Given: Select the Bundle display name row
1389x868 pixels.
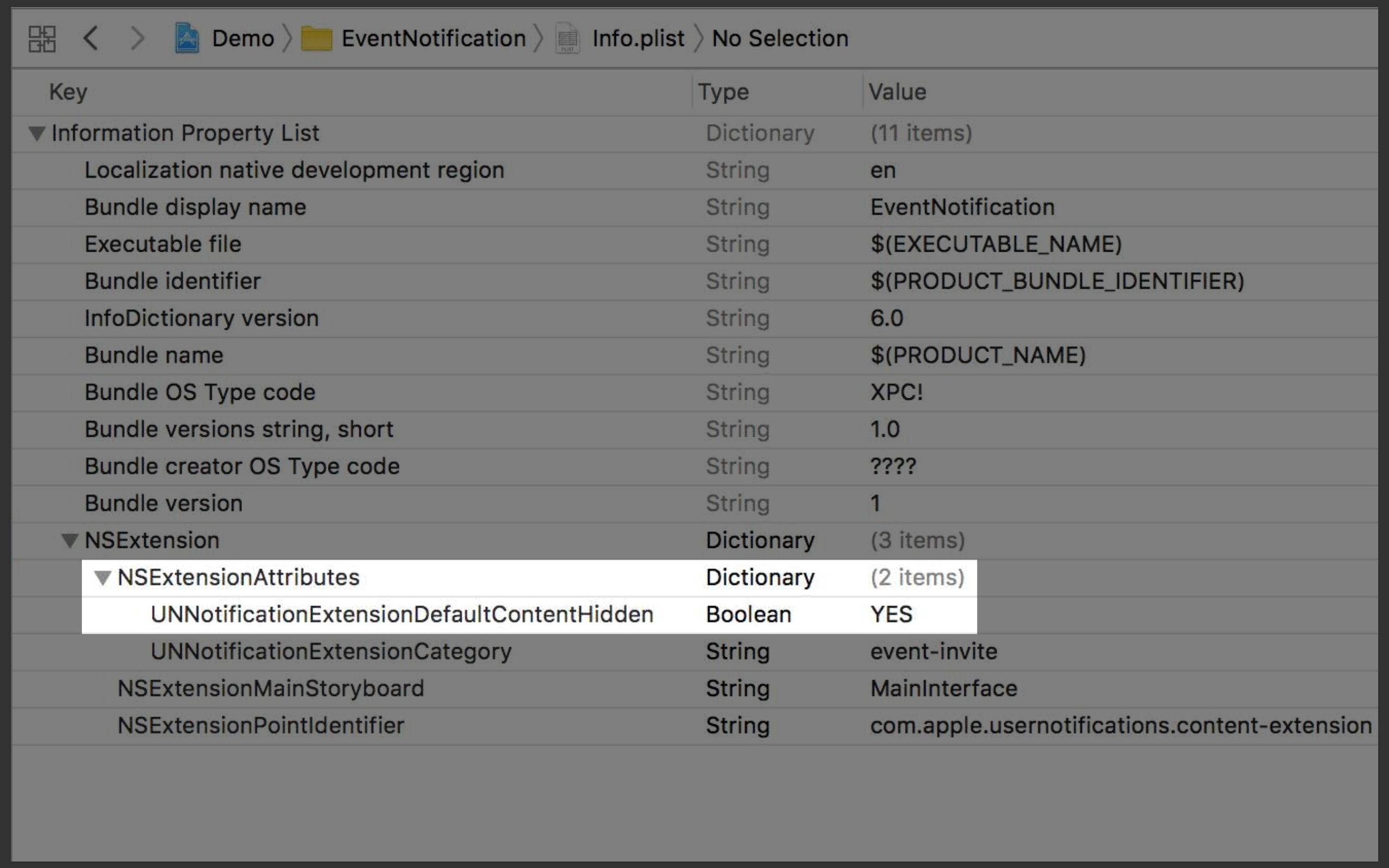Looking at the screenshot, I should click(x=195, y=207).
